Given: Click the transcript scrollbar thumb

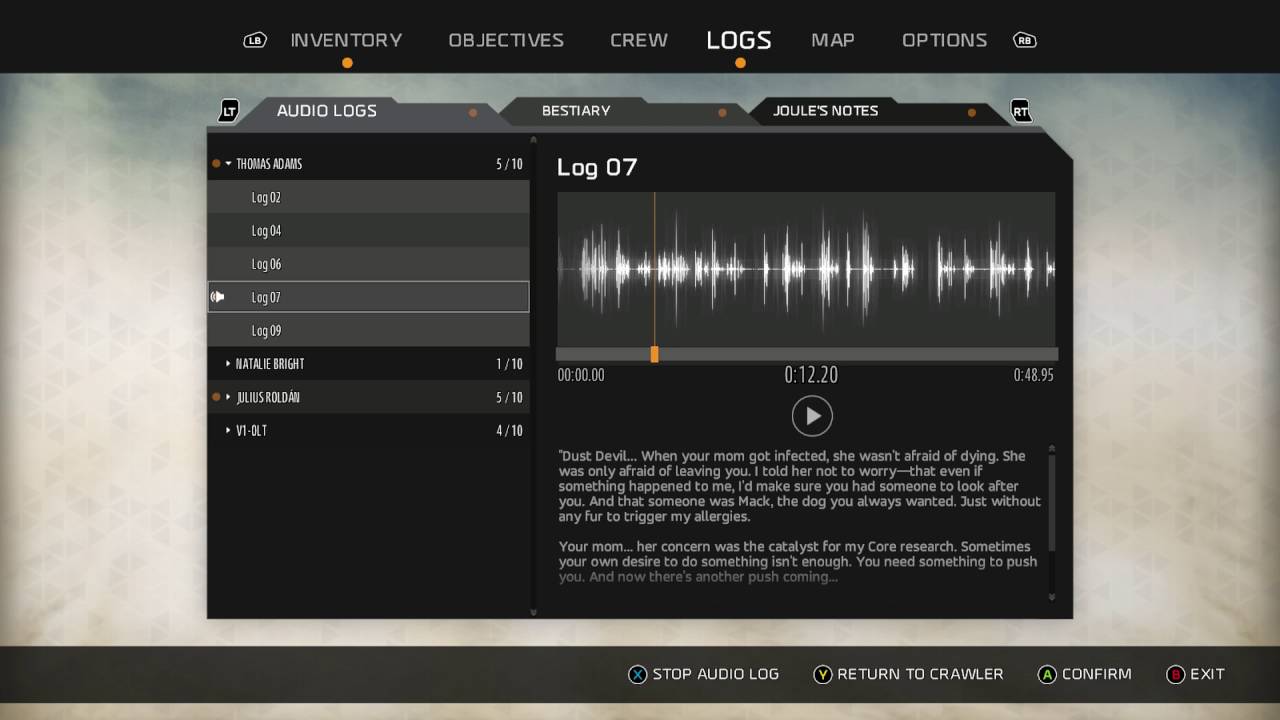Looking at the screenshot, I should point(1052,502).
